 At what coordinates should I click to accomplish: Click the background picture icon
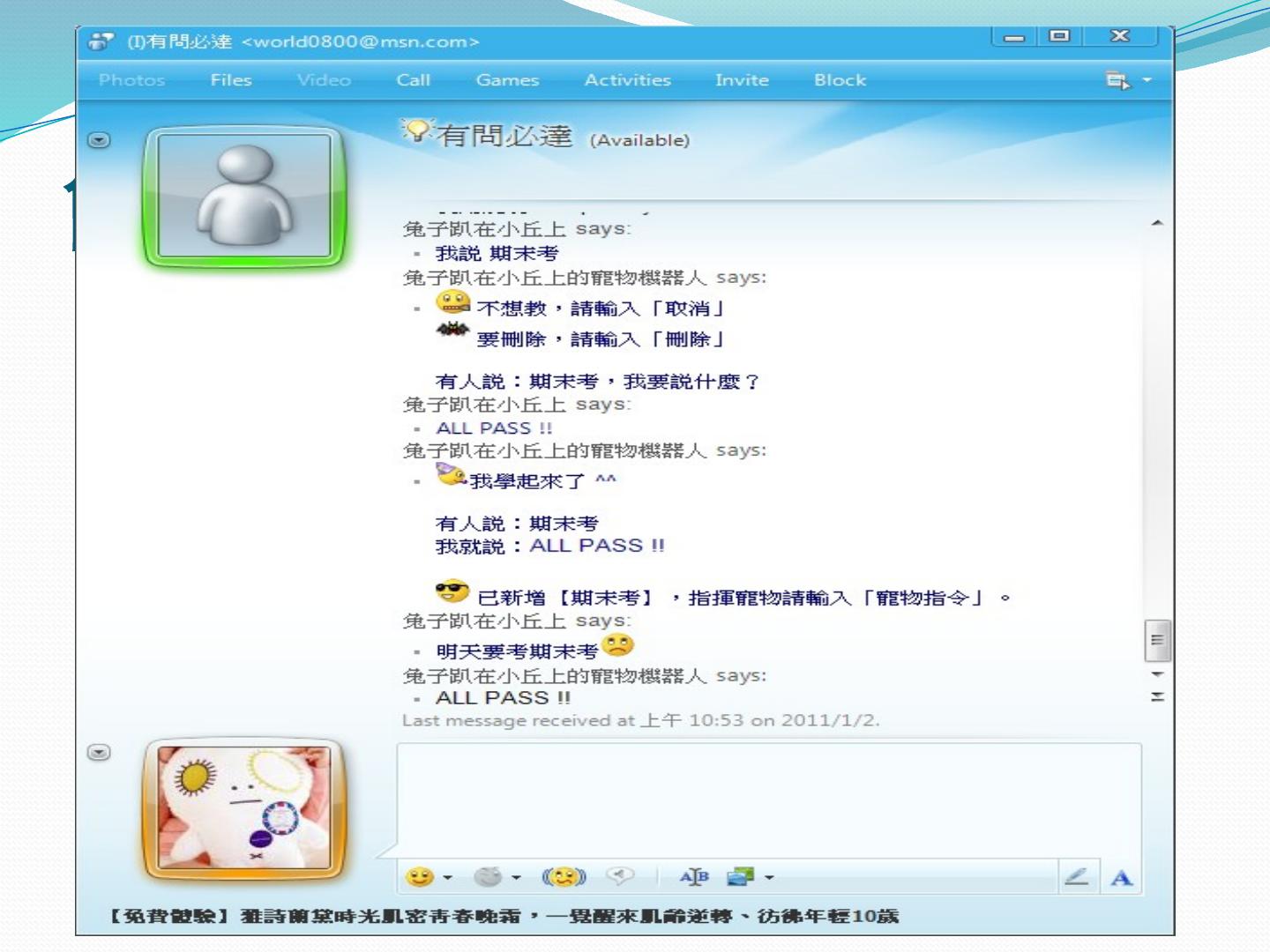click(741, 876)
